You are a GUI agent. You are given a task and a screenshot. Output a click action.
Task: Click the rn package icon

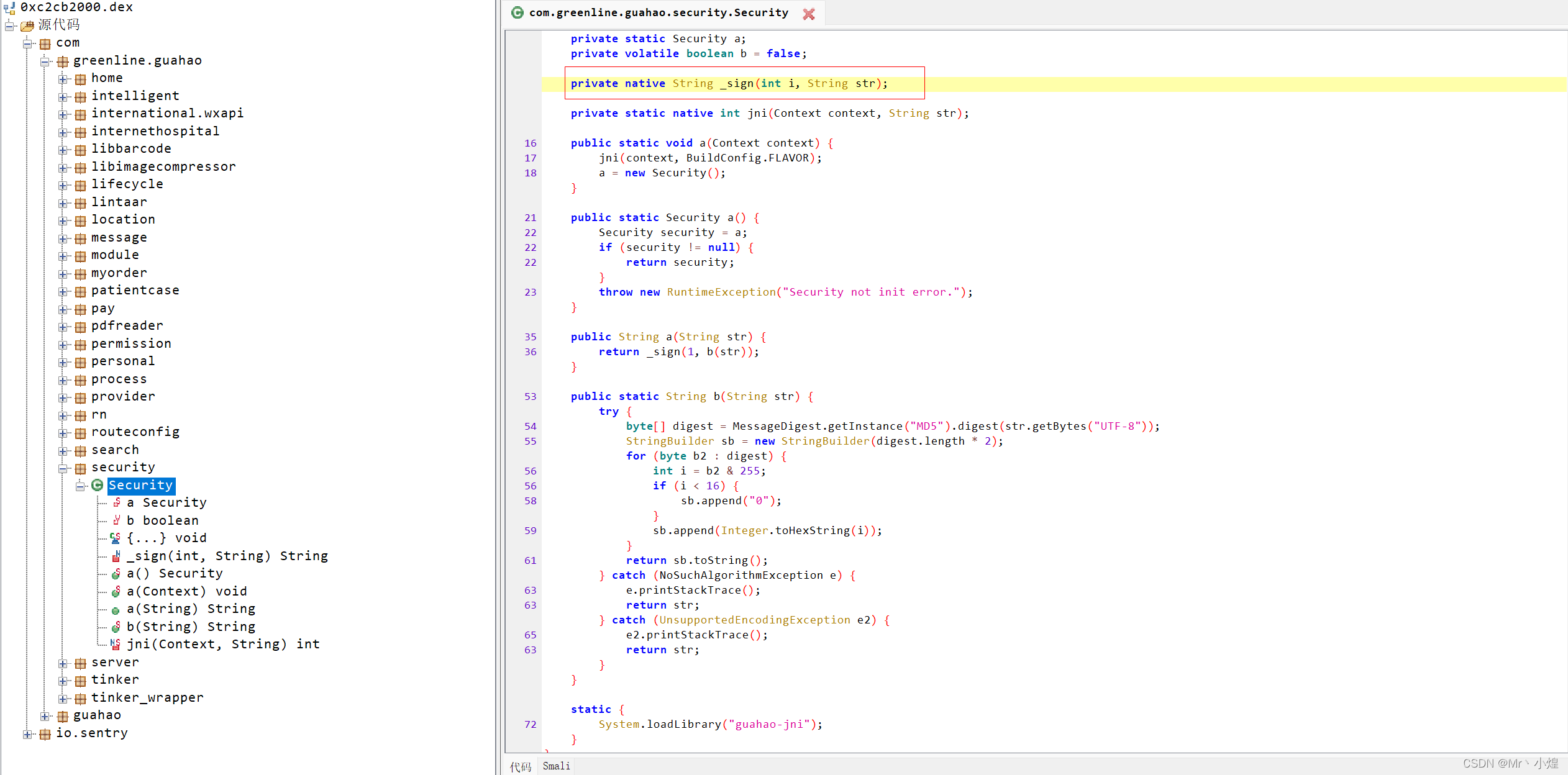[x=80, y=415]
